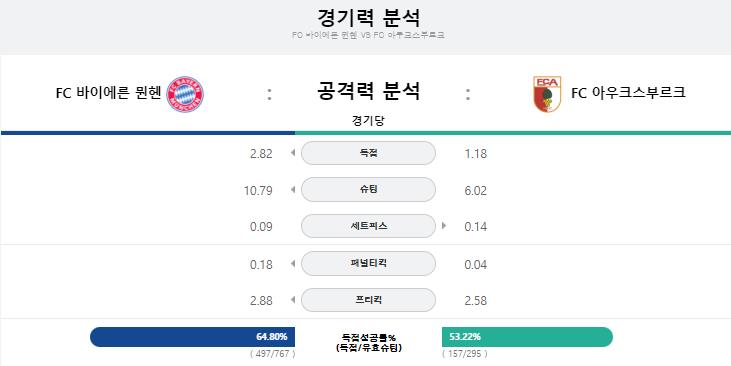
Task: Click the left arrow beside 페널티킥
Action: (293, 263)
